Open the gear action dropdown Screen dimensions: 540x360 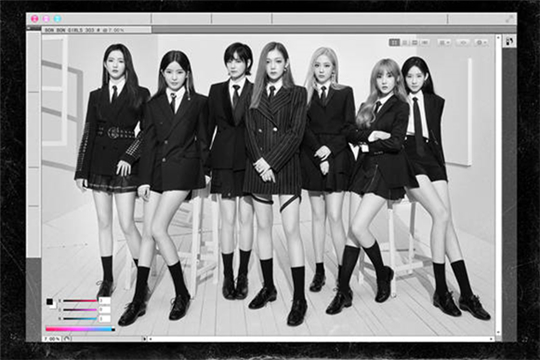[x=481, y=42]
